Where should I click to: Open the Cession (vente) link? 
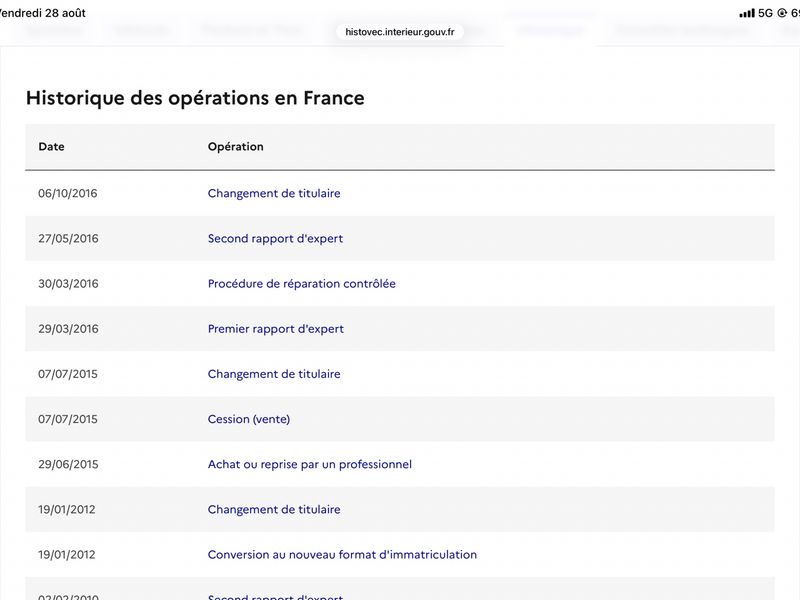click(x=248, y=419)
